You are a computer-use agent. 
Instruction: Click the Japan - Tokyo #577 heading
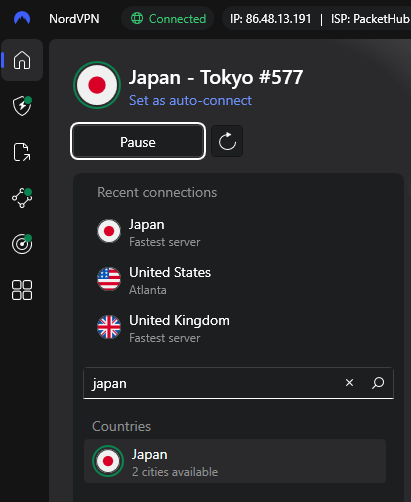(x=216, y=77)
